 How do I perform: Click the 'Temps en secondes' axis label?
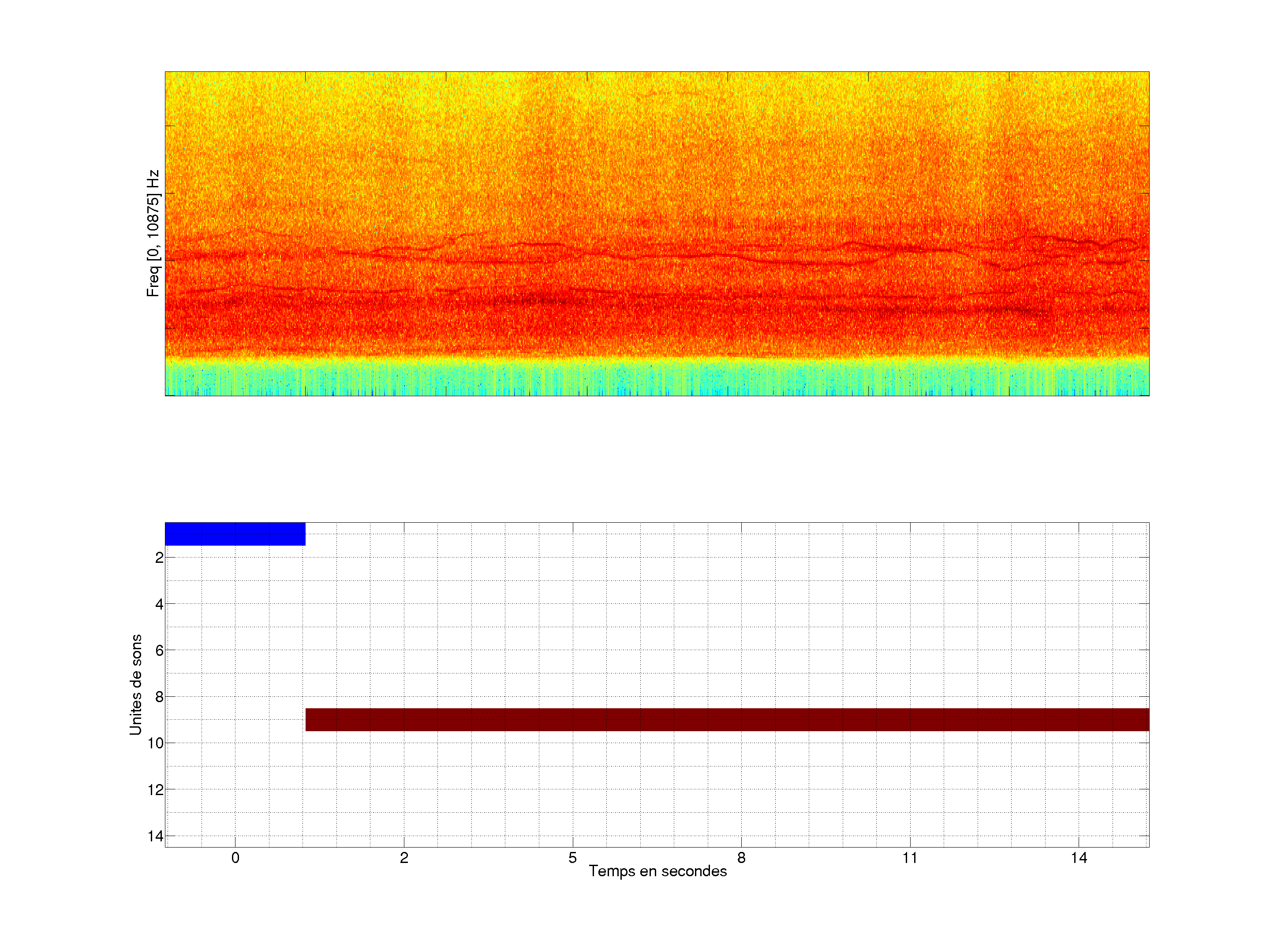657,871
